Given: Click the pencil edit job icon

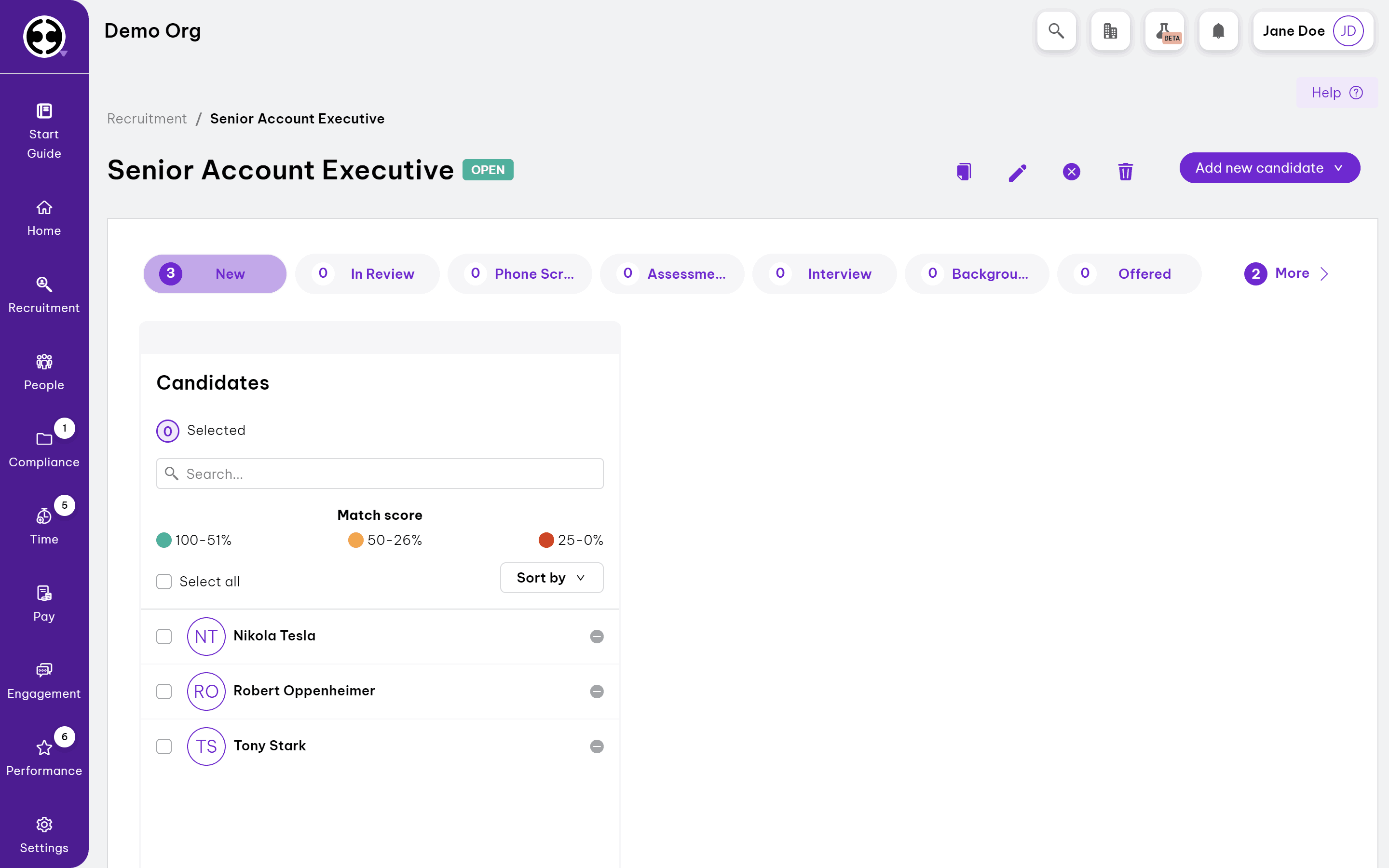Looking at the screenshot, I should tap(1017, 172).
